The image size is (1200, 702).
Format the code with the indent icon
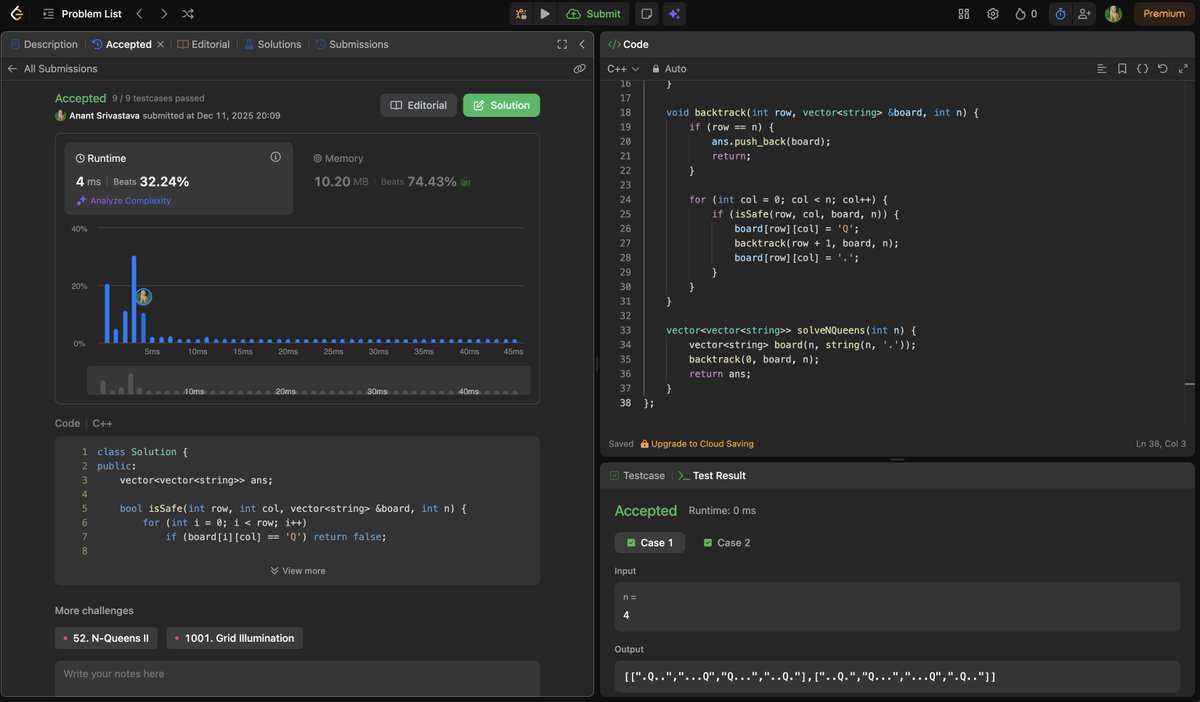[1102, 69]
